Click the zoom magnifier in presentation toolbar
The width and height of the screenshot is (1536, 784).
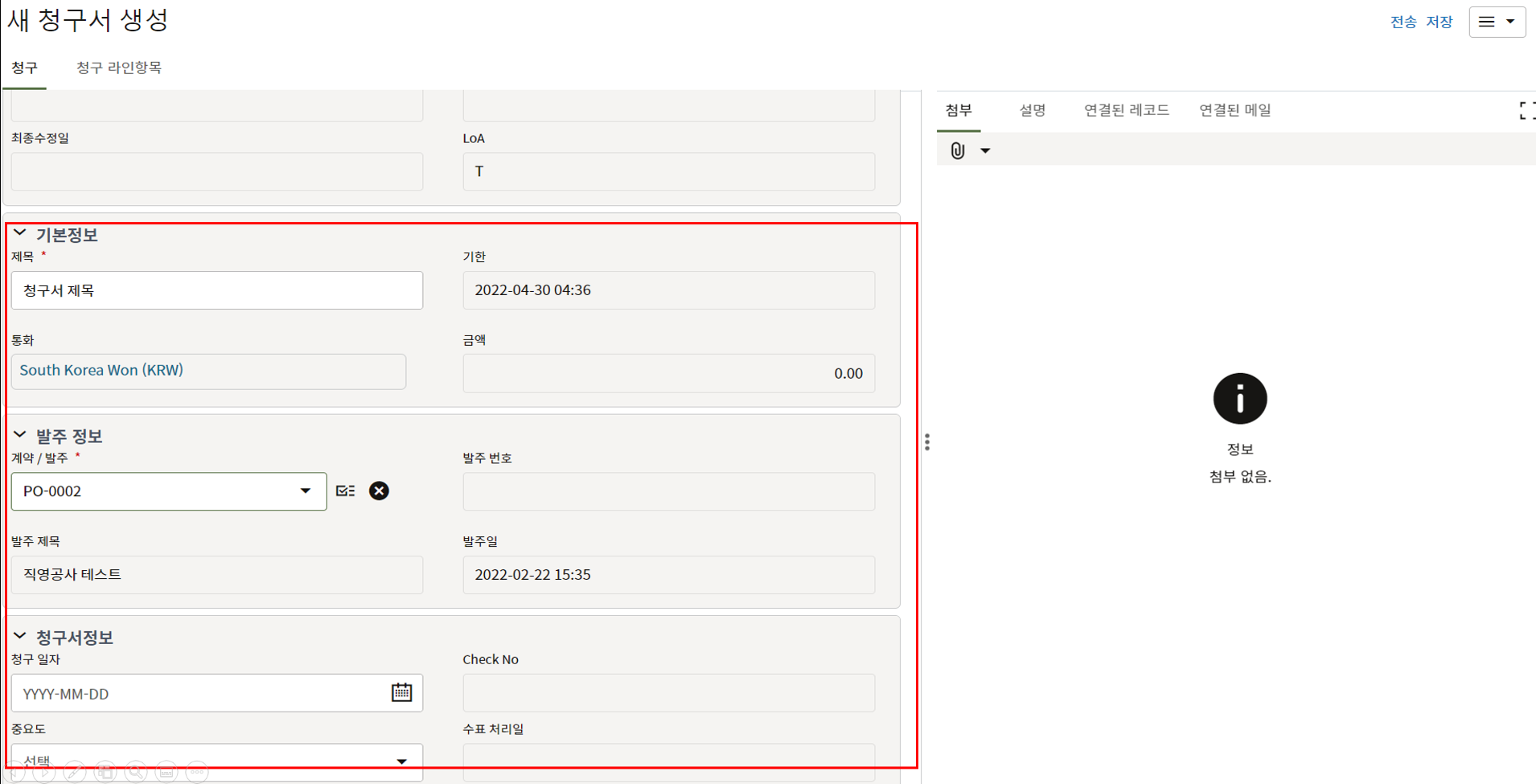click(x=136, y=772)
